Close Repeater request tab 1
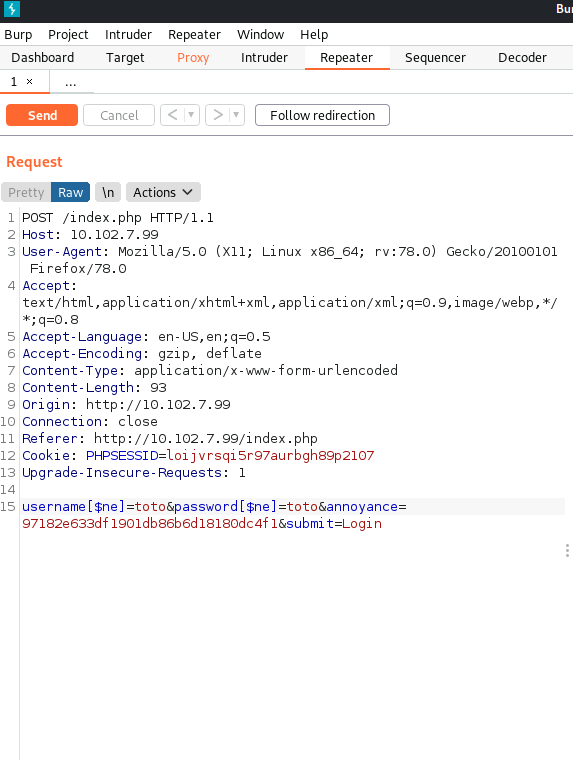This screenshot has height=760, width=573. coord(30,81)
